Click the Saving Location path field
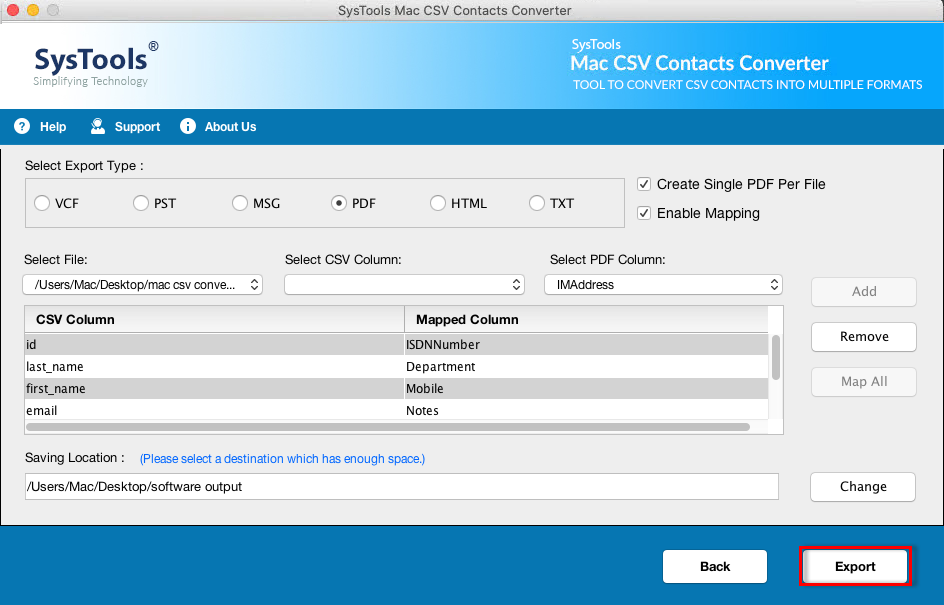The height and width of the screenshot is (605, 944). 402,486
